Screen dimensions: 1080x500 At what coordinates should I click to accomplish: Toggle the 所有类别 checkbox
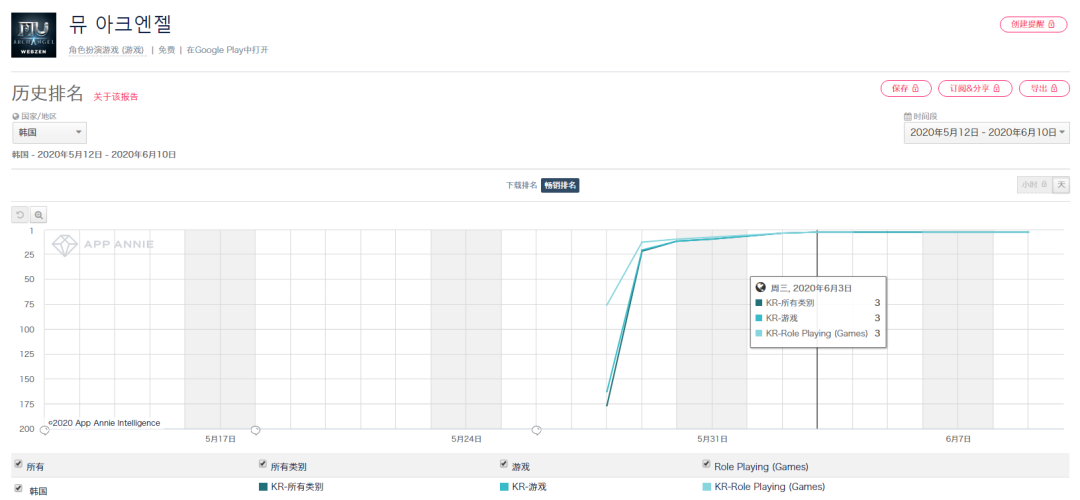pyautogui.click(x=262, y=465)
